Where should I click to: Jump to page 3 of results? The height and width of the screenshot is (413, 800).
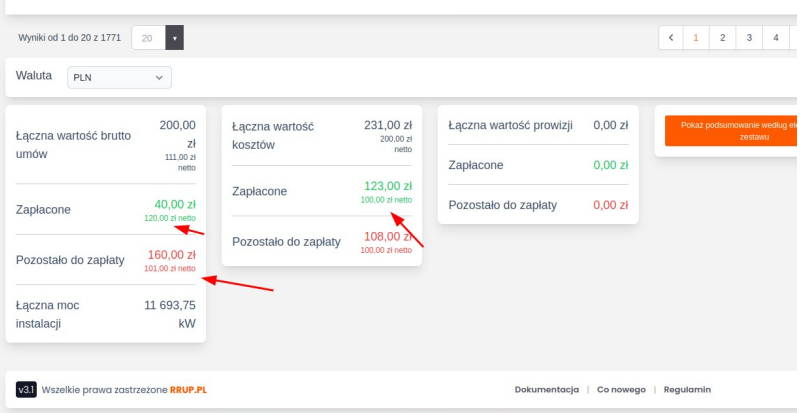(748, 38)
